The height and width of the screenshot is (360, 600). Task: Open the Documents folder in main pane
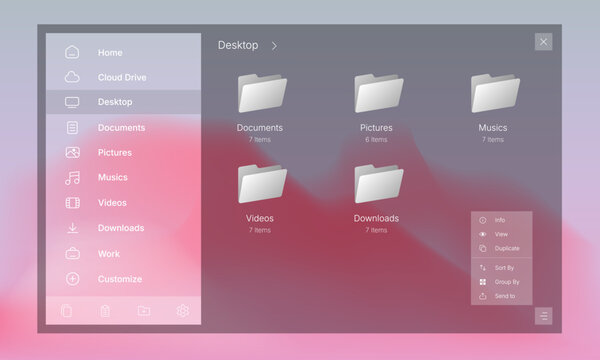pyautogui.click(x=262, y=93)
